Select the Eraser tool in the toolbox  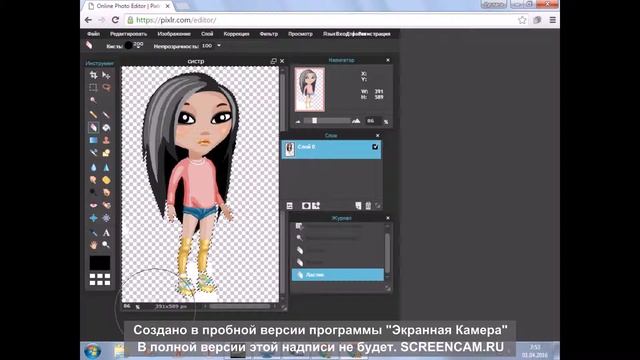(x=93, y=127)
